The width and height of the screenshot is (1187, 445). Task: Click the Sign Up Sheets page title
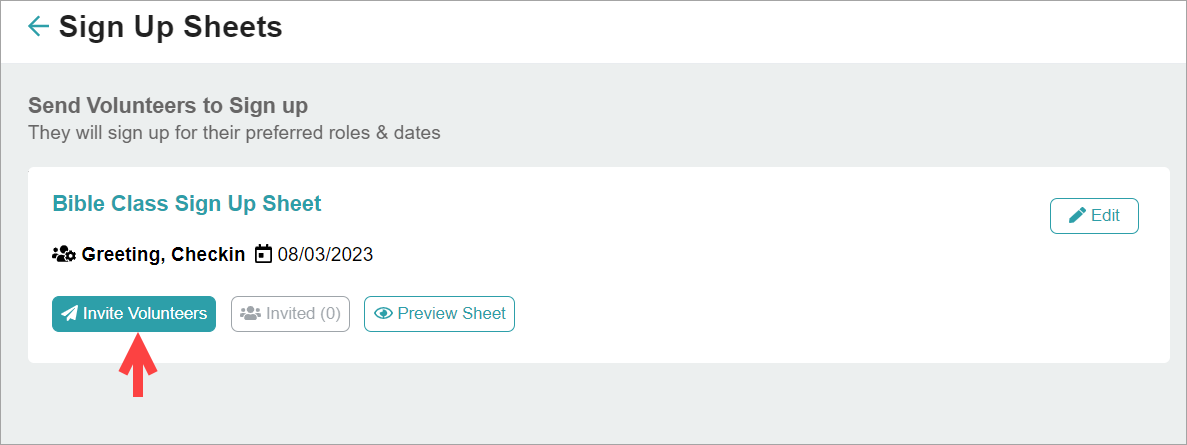click(170, 27)
